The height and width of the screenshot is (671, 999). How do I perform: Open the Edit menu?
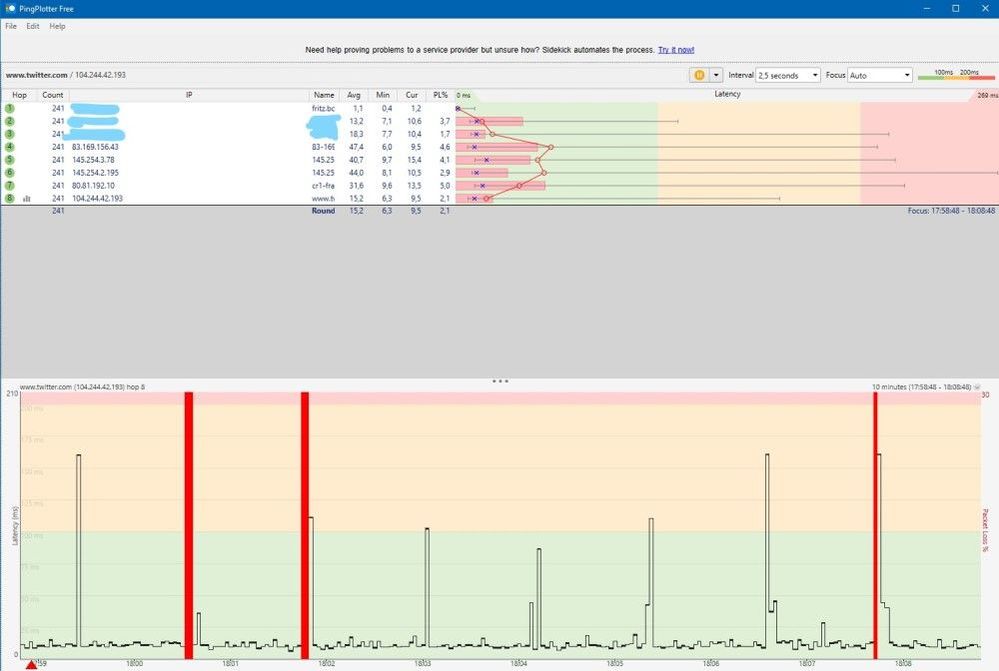click(33, 26)
